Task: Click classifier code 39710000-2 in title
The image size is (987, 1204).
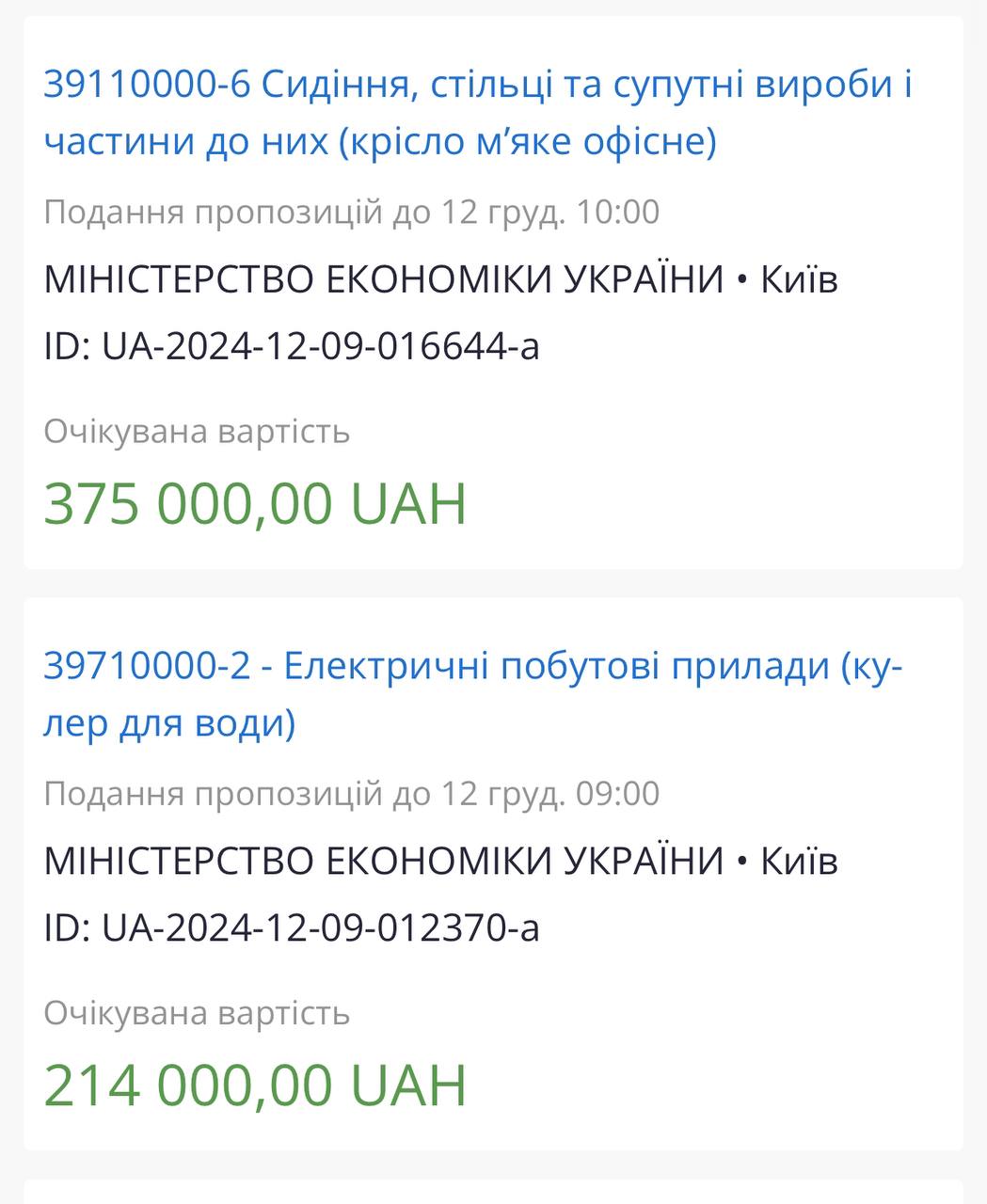Action: [x=147, y=667]
